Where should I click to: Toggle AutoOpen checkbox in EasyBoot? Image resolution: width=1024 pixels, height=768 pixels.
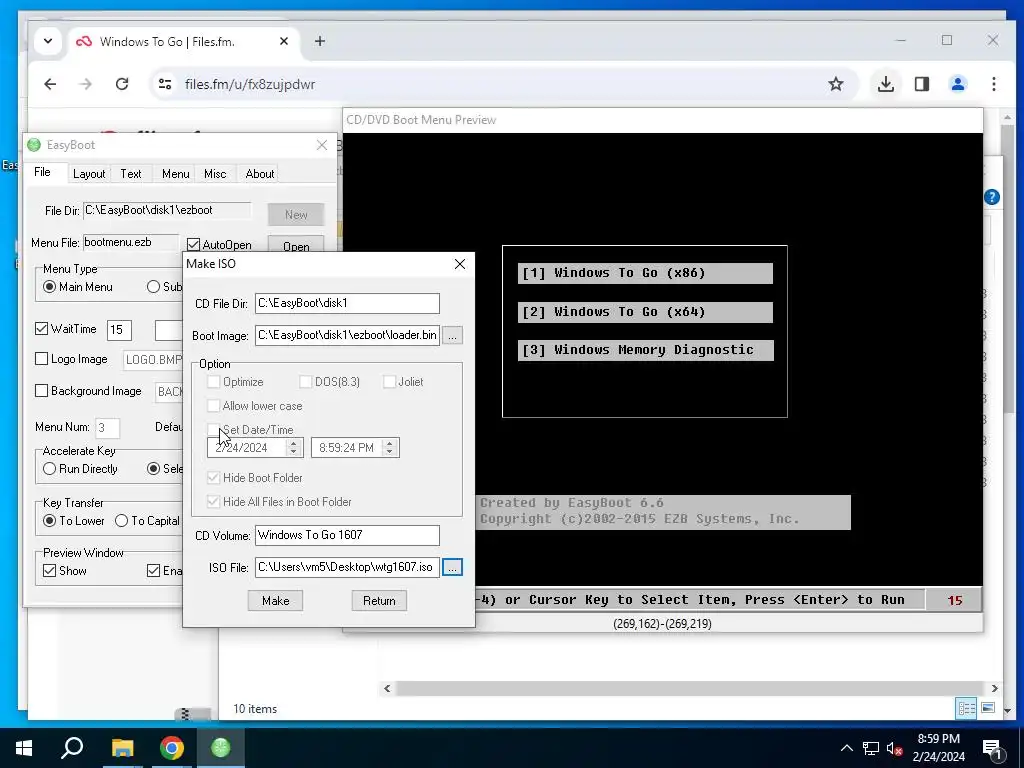[193, 244]
